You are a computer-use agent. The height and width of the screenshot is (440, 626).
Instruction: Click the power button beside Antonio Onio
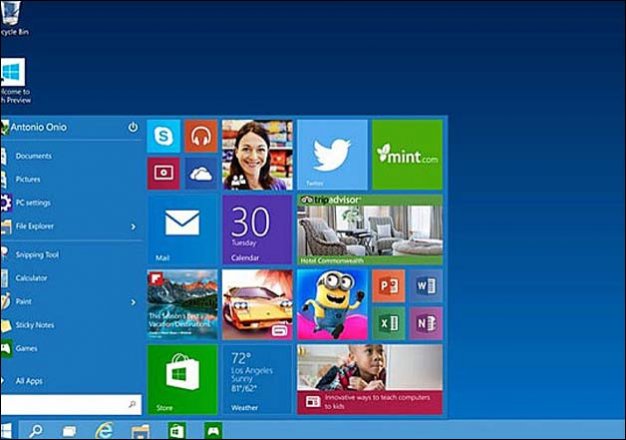[x=133, y=128]
